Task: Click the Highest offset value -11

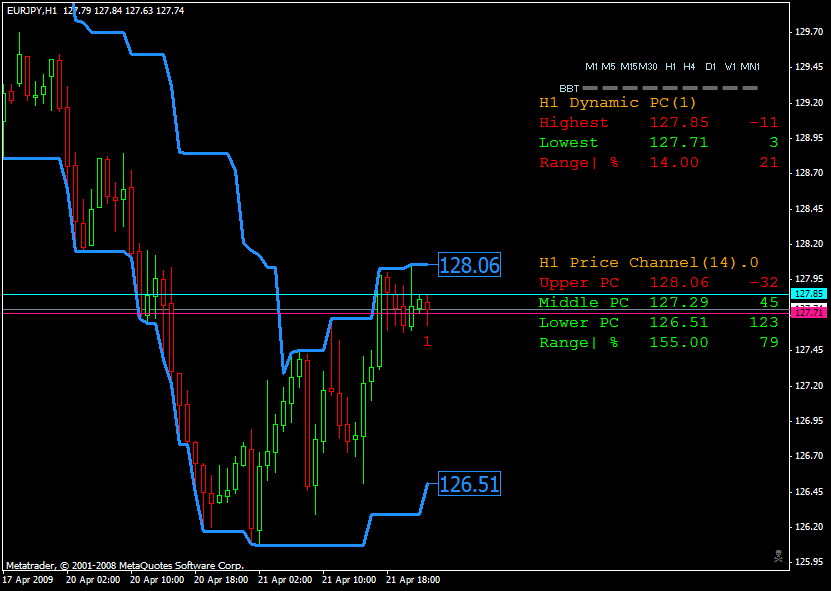Action: [x=764, y=122]
